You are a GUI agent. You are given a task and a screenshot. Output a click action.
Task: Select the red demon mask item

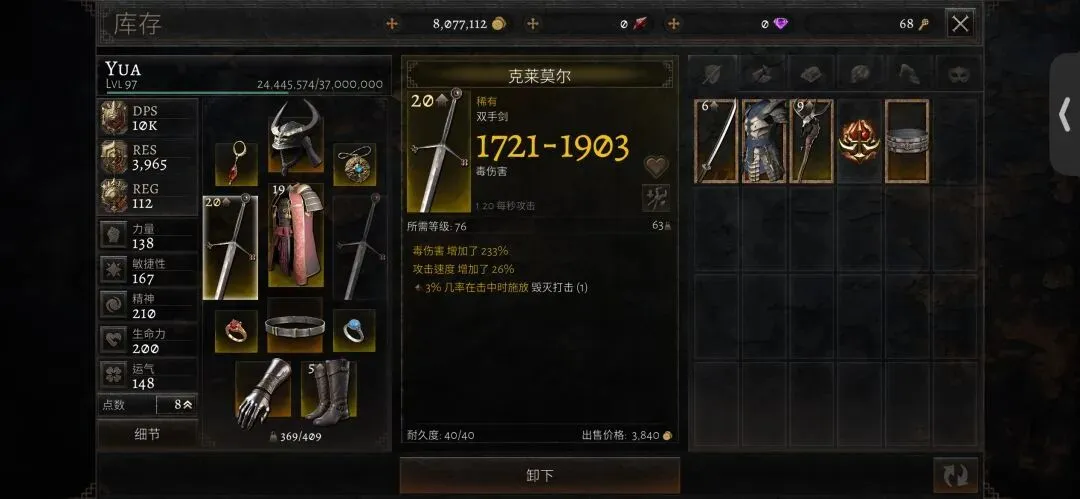(859, 141)
